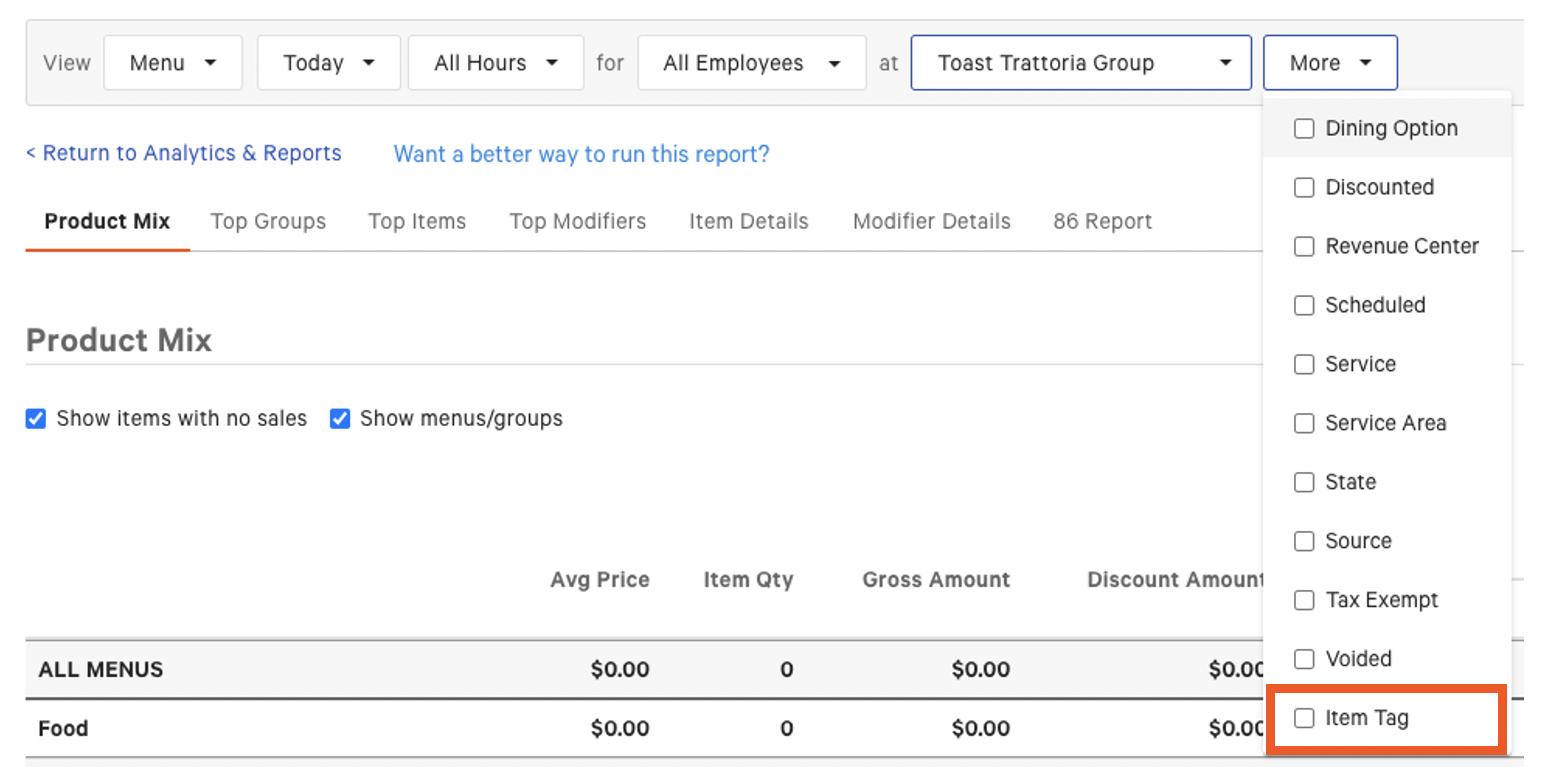This screenshot has width=1546, height=782.
Task: Check the Discounted filter option
Action: 1304,187
